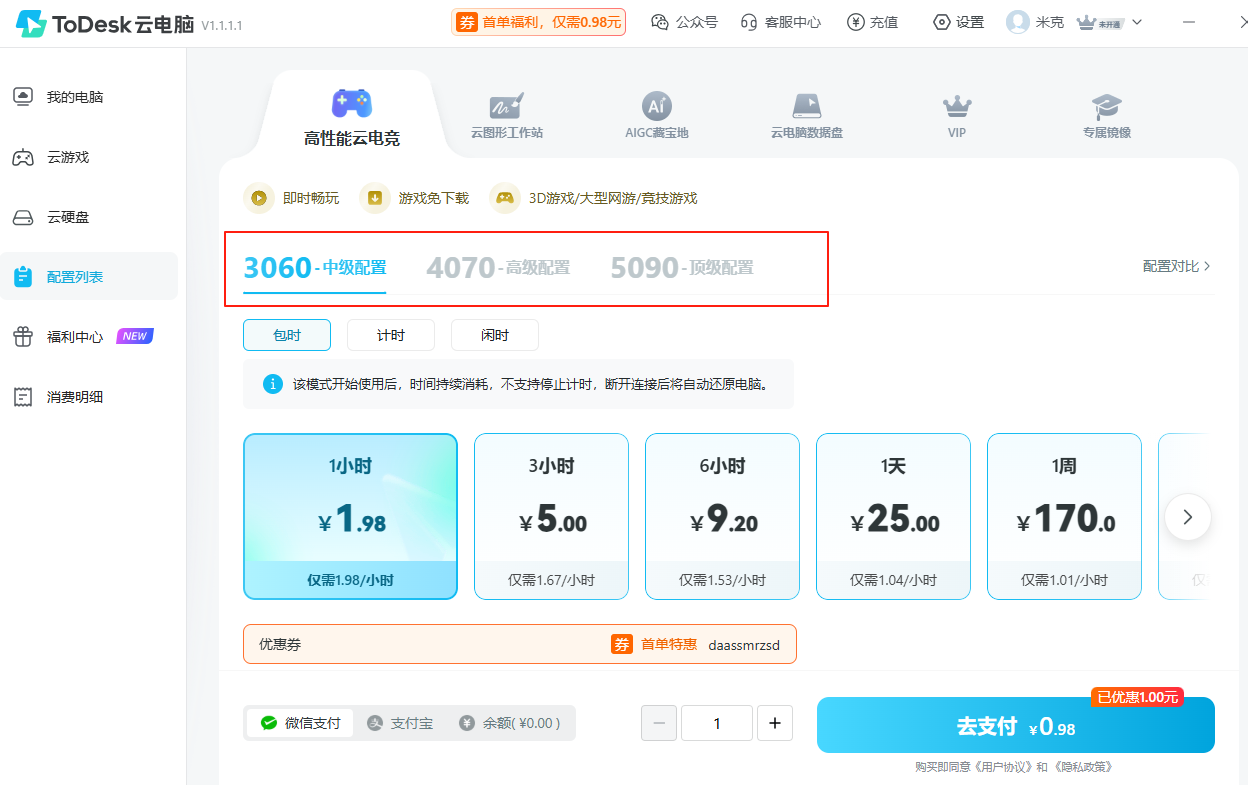Click the 游戏免下载 download icon
The height and width of the screenshot is (785, 1248).
pos(375,198)
